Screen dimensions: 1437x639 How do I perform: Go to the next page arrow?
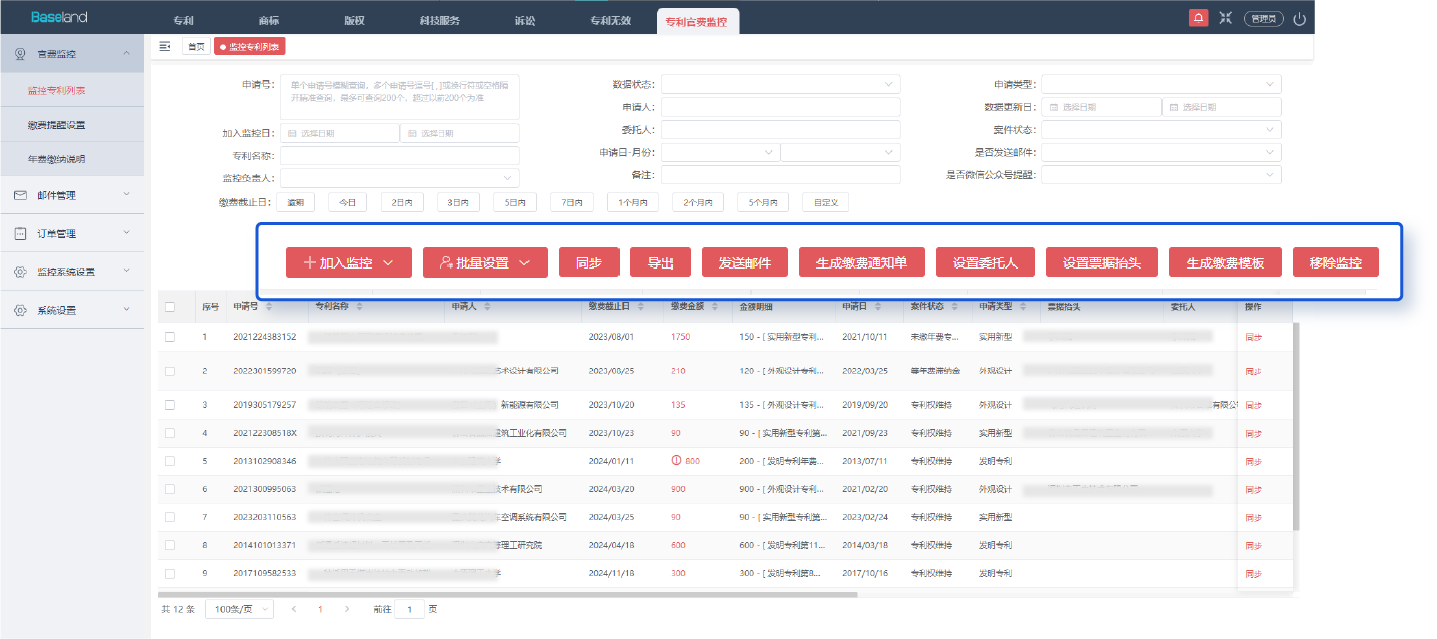[x=346, y=608]
